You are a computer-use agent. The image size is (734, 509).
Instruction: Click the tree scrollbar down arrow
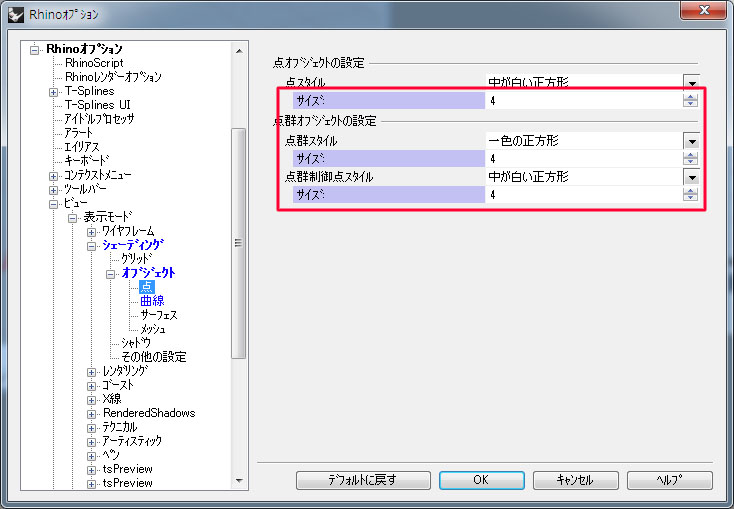239,481
